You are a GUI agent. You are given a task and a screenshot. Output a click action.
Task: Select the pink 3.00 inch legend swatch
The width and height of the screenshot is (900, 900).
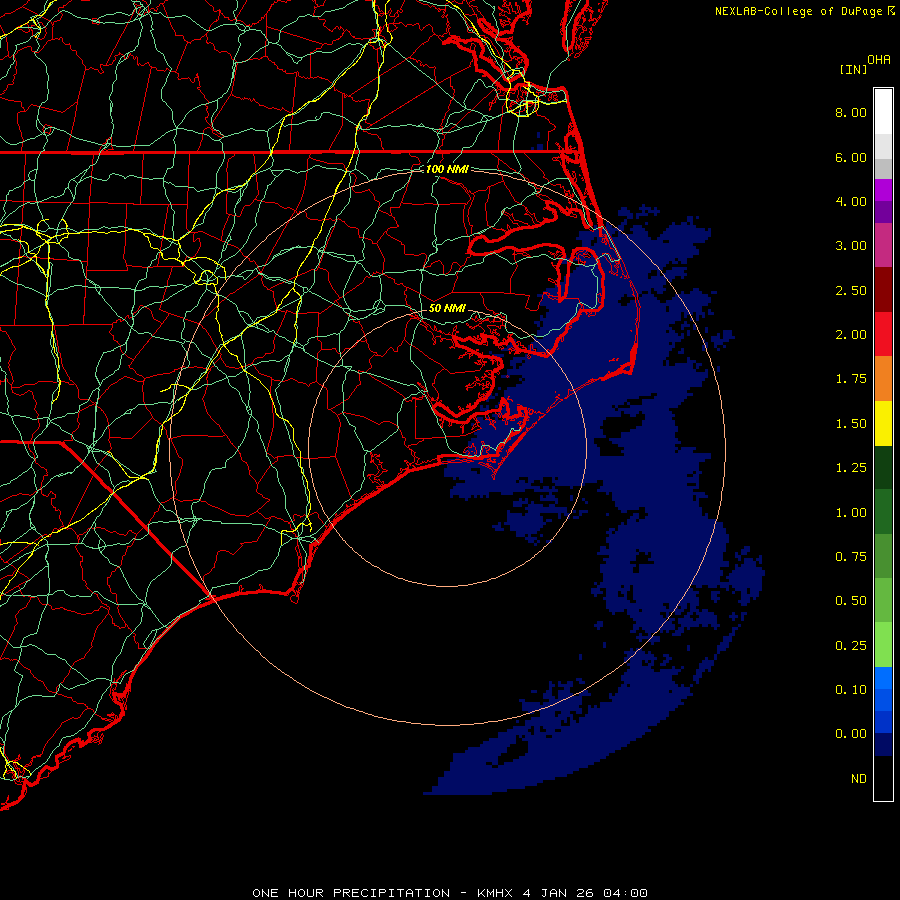coord(883,246)
